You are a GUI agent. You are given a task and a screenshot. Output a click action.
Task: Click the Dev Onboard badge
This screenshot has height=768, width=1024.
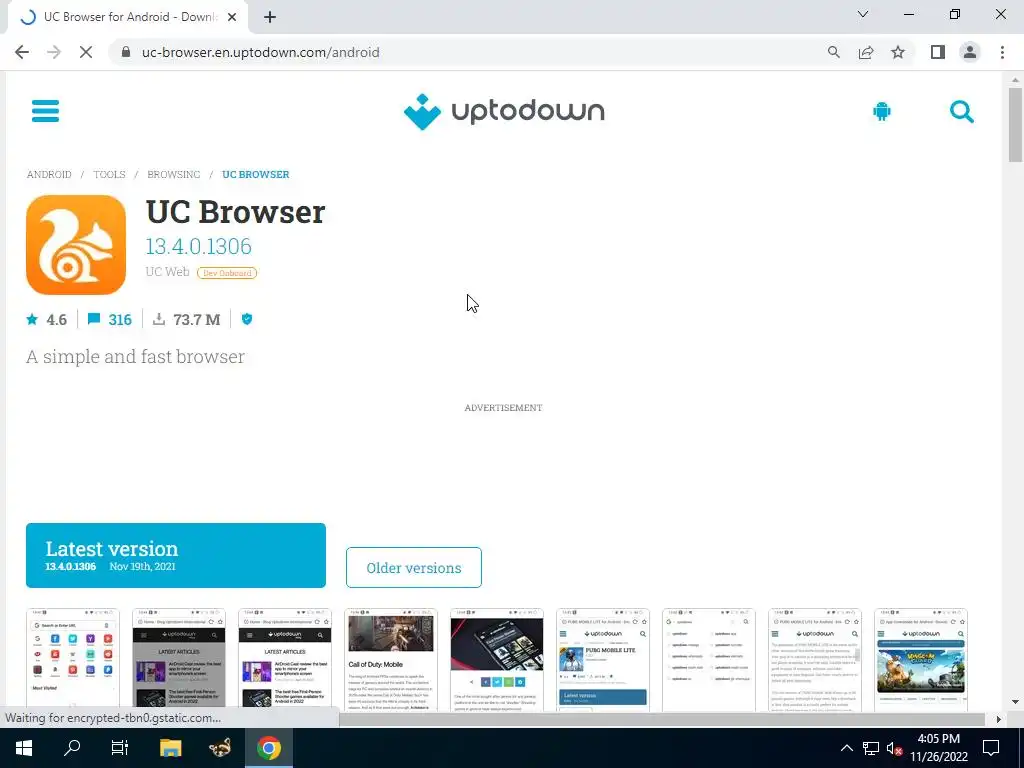(227, 273)
